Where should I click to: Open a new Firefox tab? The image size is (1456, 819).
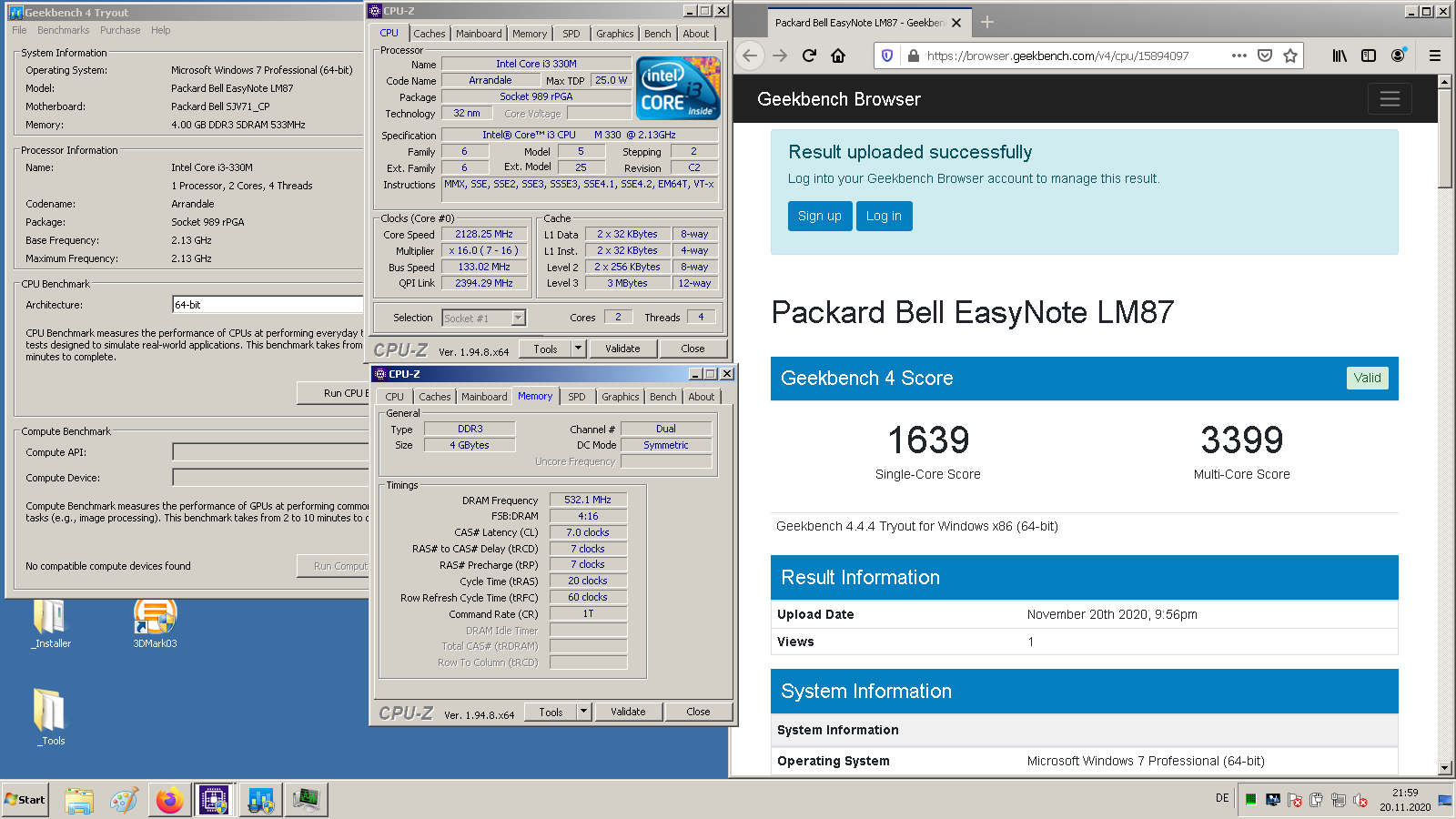(x=987, y=22)
